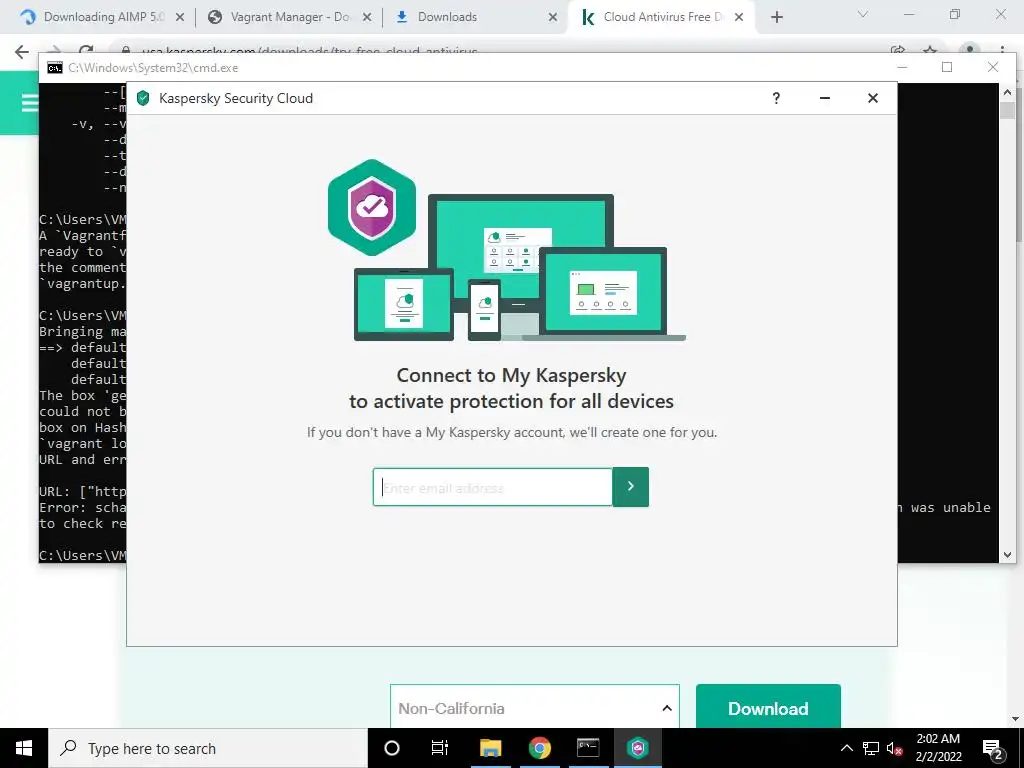Open the clock showing 2:02 AM
This screenshot has width=1024, height=768.
[x=938, y=748]
